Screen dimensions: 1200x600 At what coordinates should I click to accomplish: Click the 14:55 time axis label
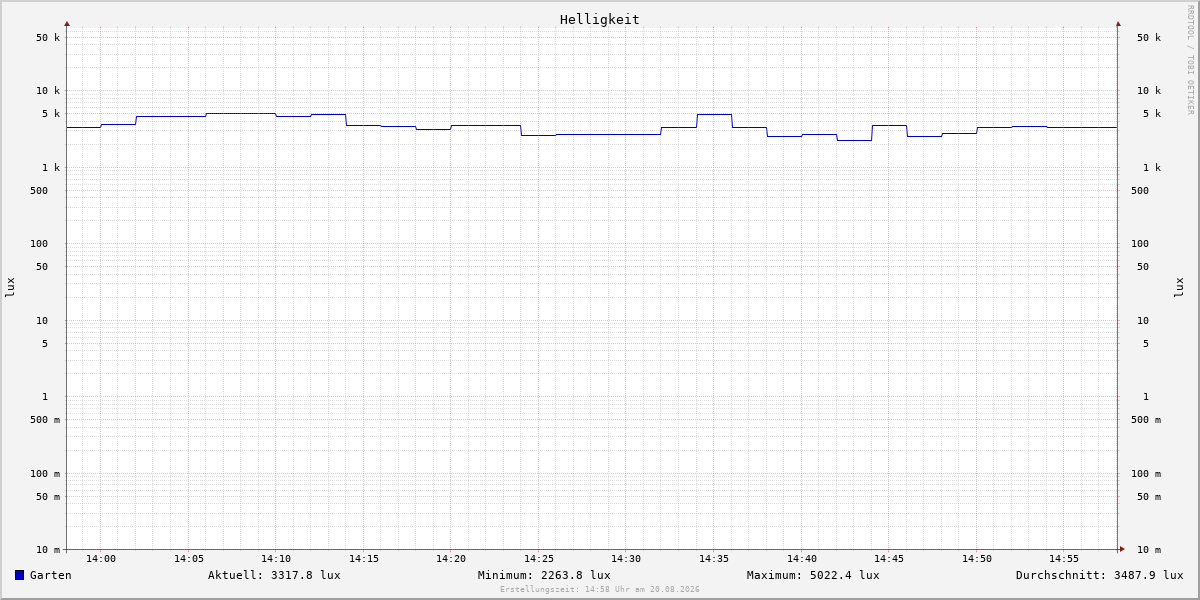(x=1064, y=559)
